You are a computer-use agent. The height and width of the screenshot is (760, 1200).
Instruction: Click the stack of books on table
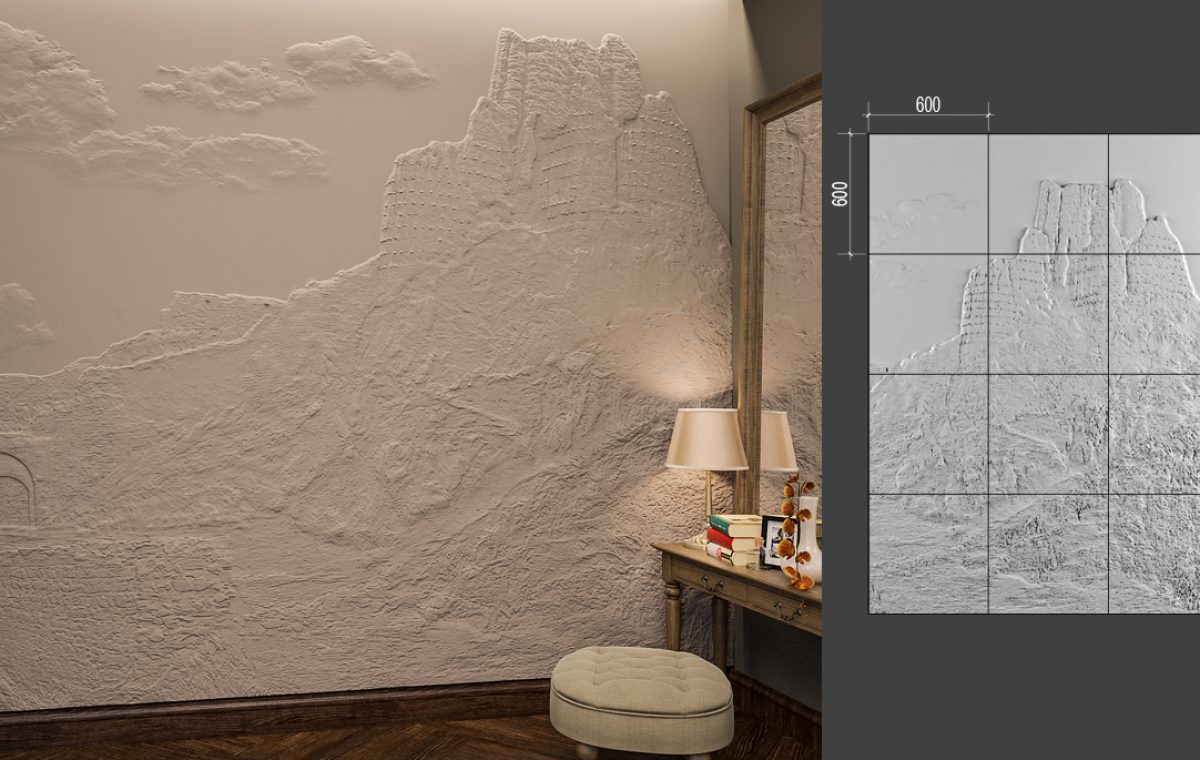tap(734, 539)
